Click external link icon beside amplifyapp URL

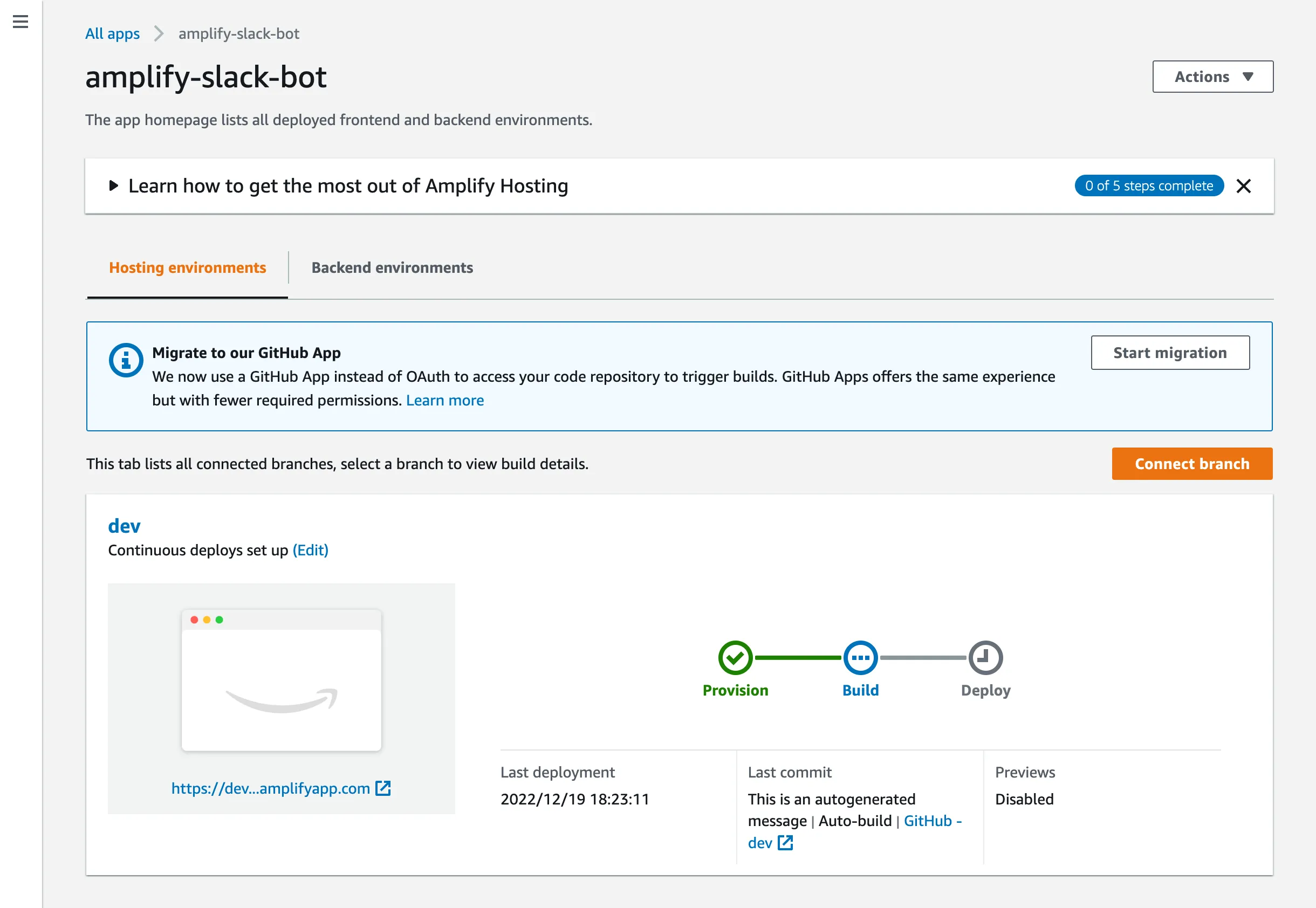383,788
